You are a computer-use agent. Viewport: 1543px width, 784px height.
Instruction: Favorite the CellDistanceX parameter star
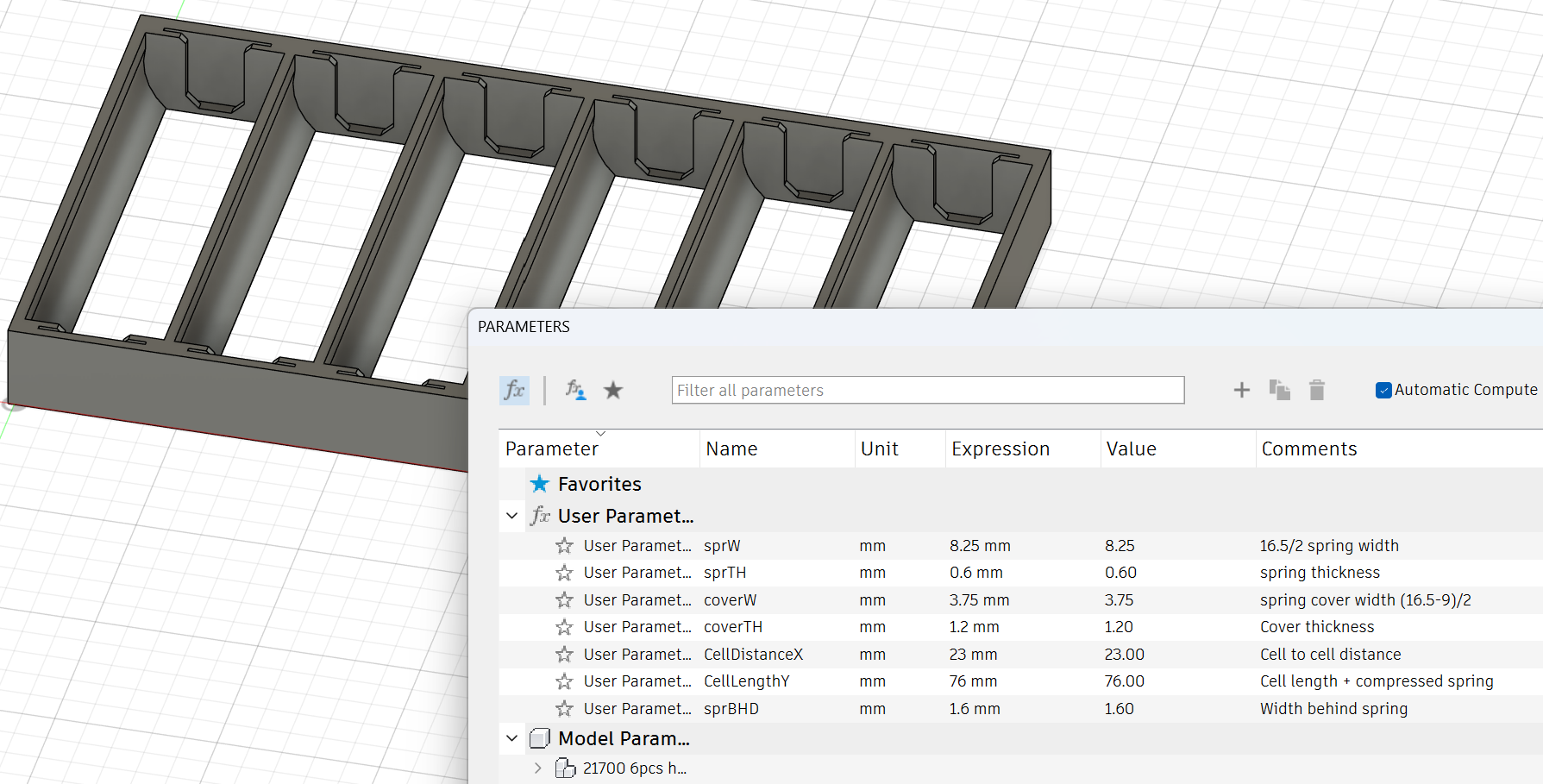coord(564,654)
